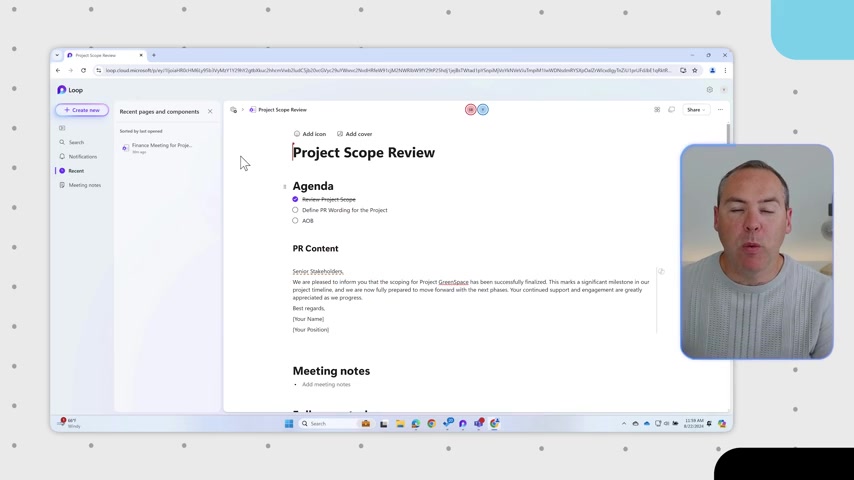Click the Add cover button
Screen dimensions: 854x480
(x=355, y=134)
